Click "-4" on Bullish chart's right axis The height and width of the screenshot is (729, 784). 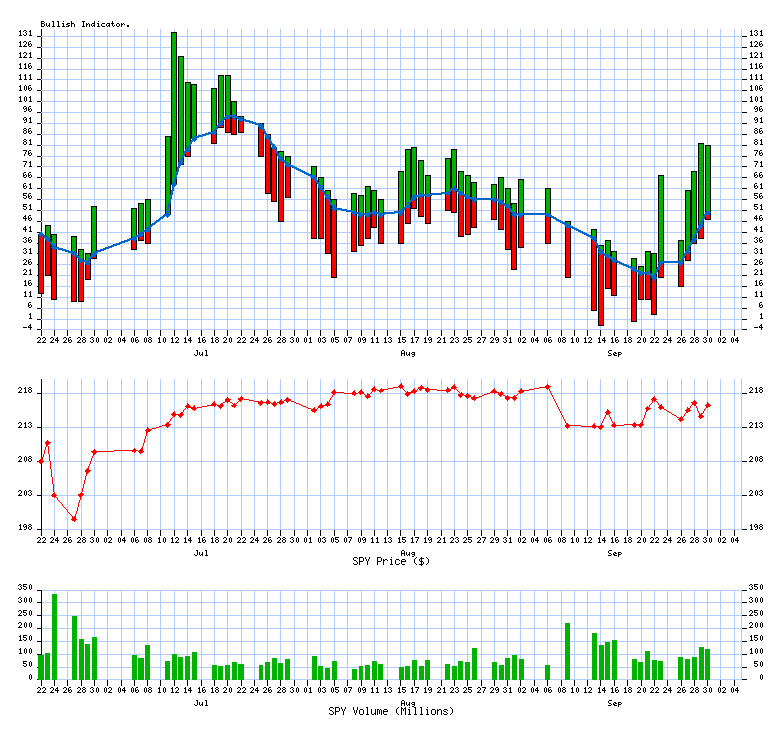[756, 327]
